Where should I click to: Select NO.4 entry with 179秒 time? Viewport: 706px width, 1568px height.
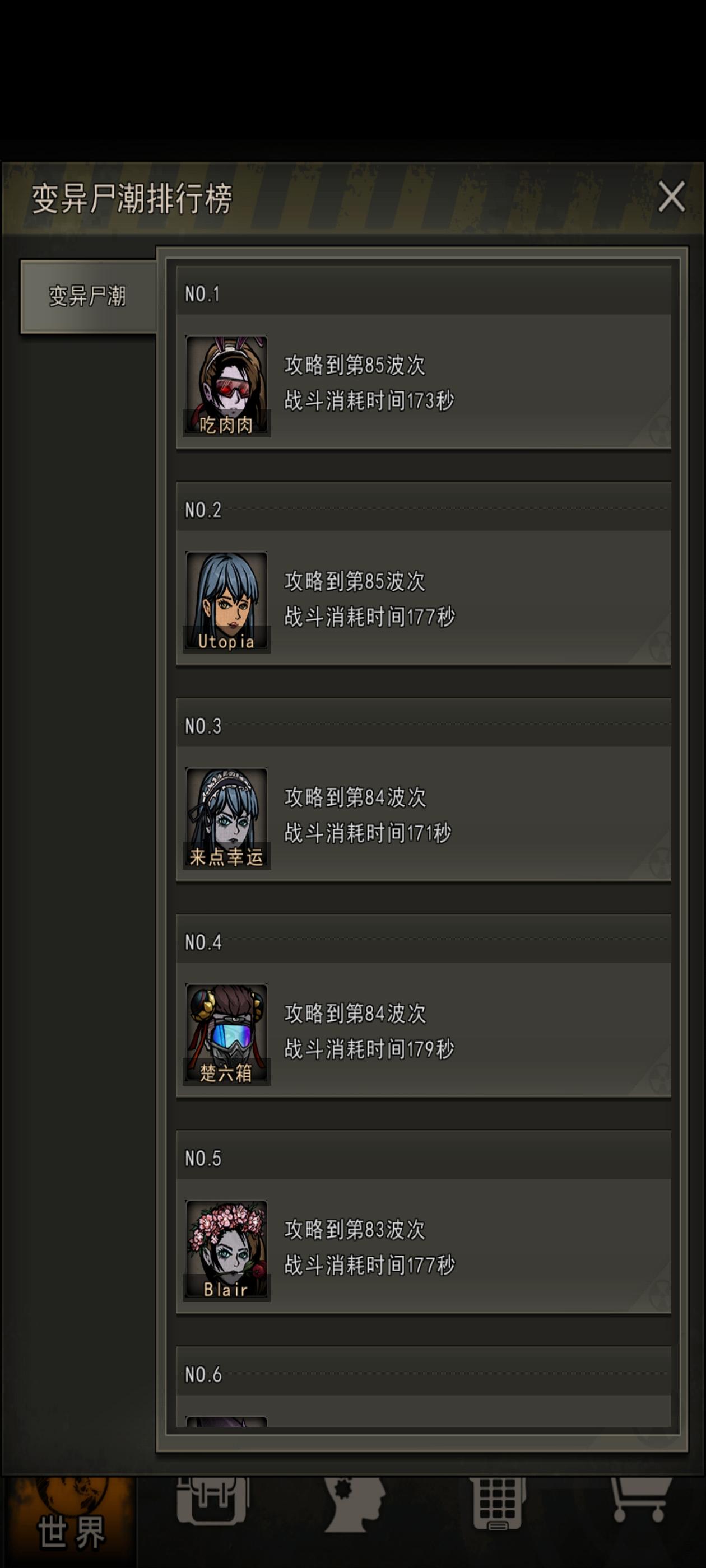coord(424,1006)
